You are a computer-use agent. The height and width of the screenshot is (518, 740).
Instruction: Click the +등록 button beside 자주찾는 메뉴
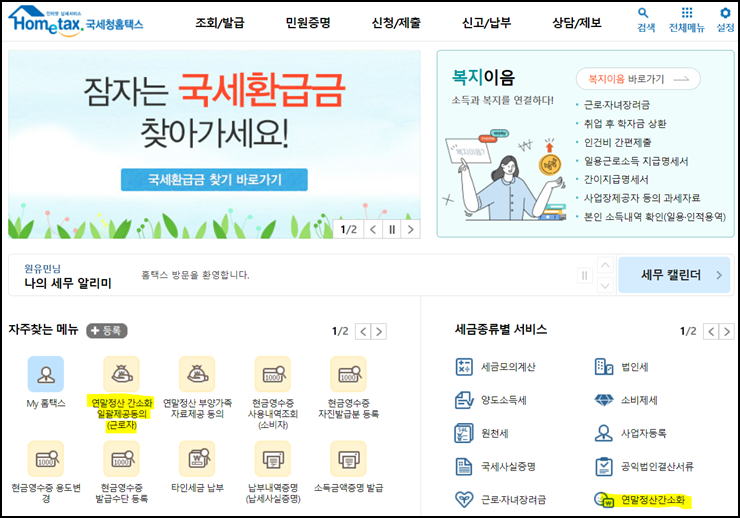[107, 331]
